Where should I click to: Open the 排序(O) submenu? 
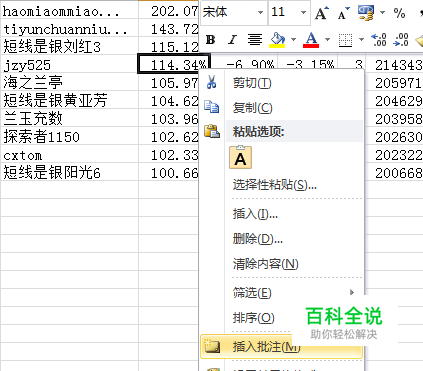coord(253,318)
